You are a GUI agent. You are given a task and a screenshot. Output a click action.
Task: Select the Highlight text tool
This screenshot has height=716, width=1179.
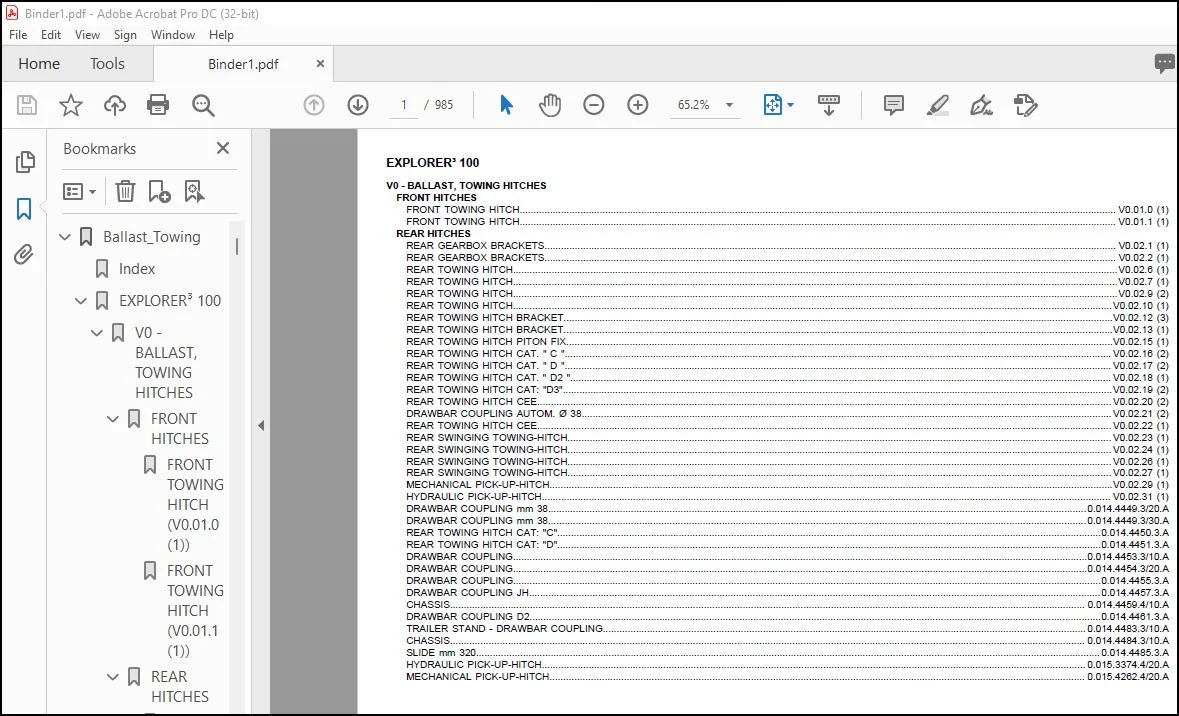pos(937,105)
